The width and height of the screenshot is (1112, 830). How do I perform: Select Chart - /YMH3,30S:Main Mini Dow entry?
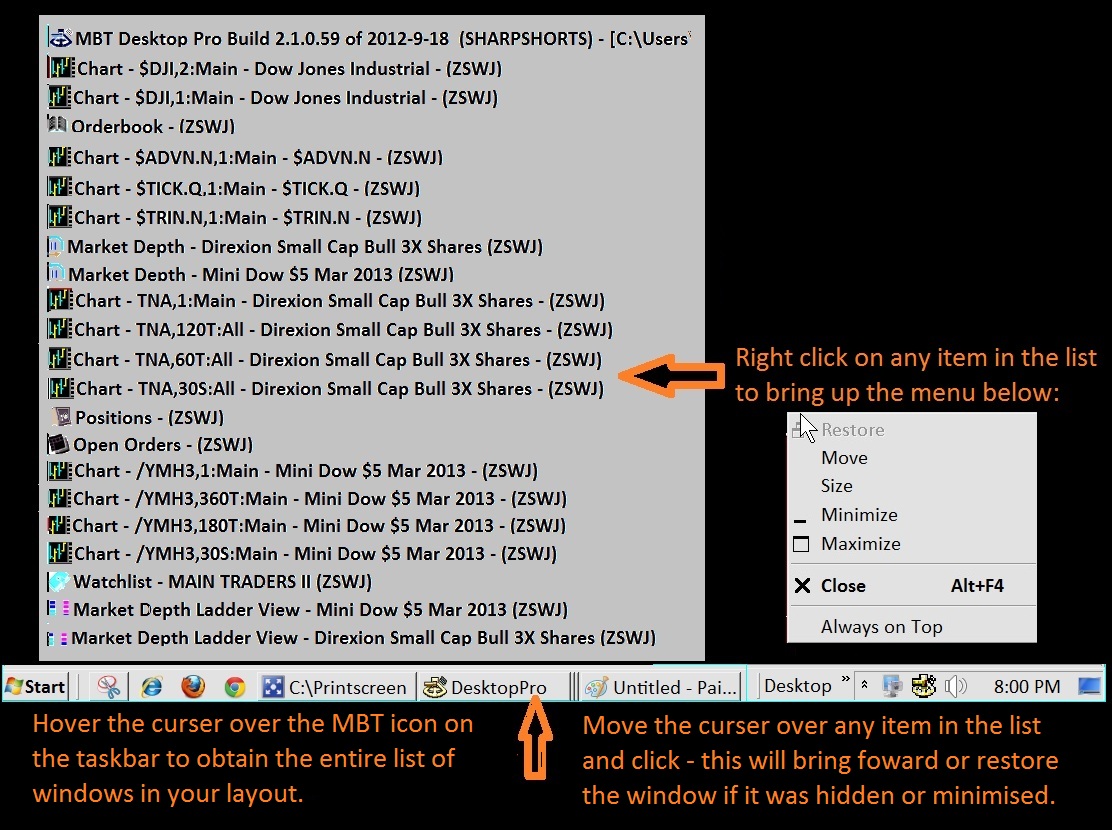tap(302, 553)
